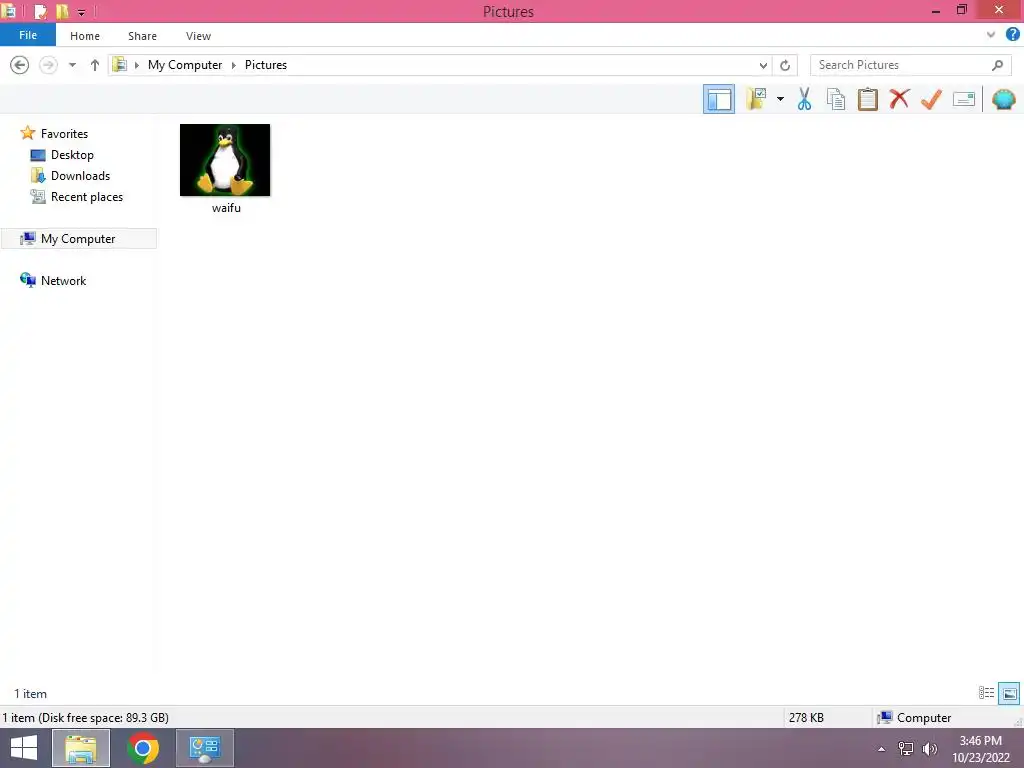Click the blue shell icon
1024x768 pixels.
pyautogui.click(x=1004, y=99)
